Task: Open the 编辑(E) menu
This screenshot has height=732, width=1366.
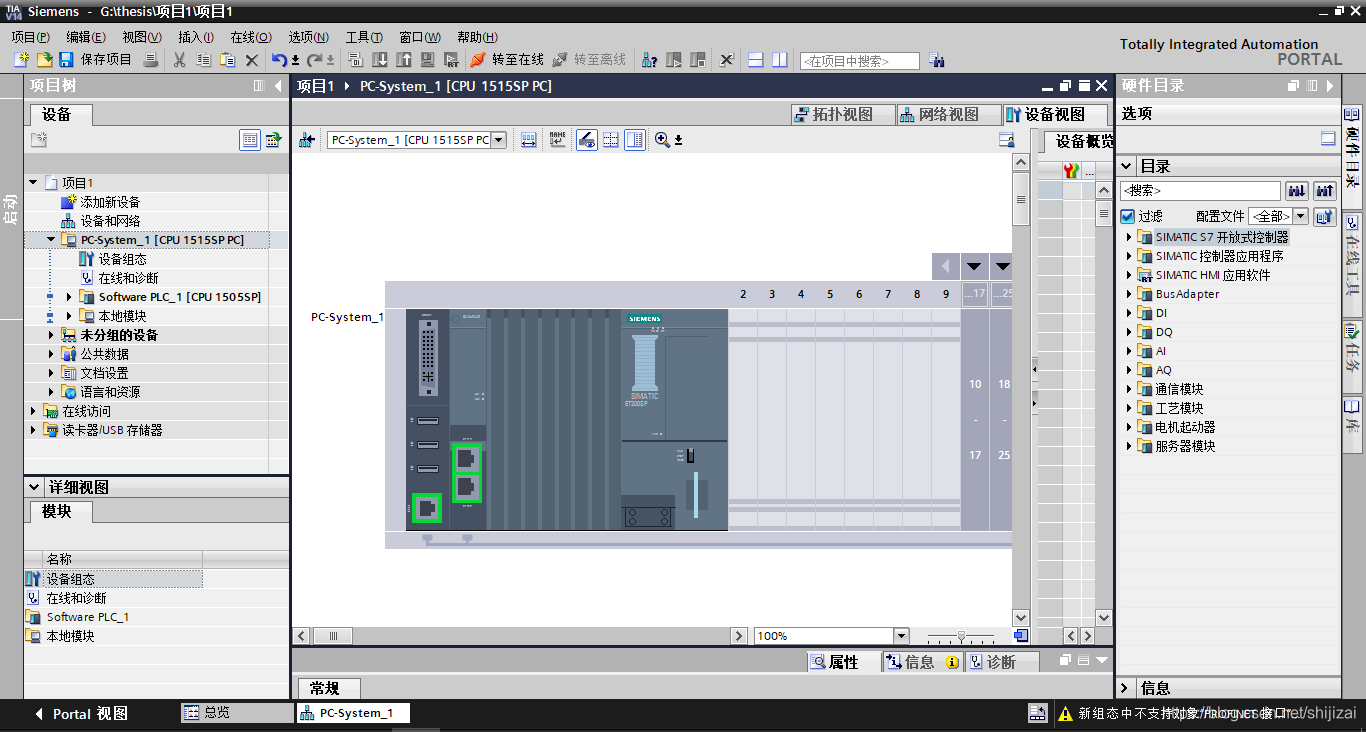Action: click(x=86, y=36)
